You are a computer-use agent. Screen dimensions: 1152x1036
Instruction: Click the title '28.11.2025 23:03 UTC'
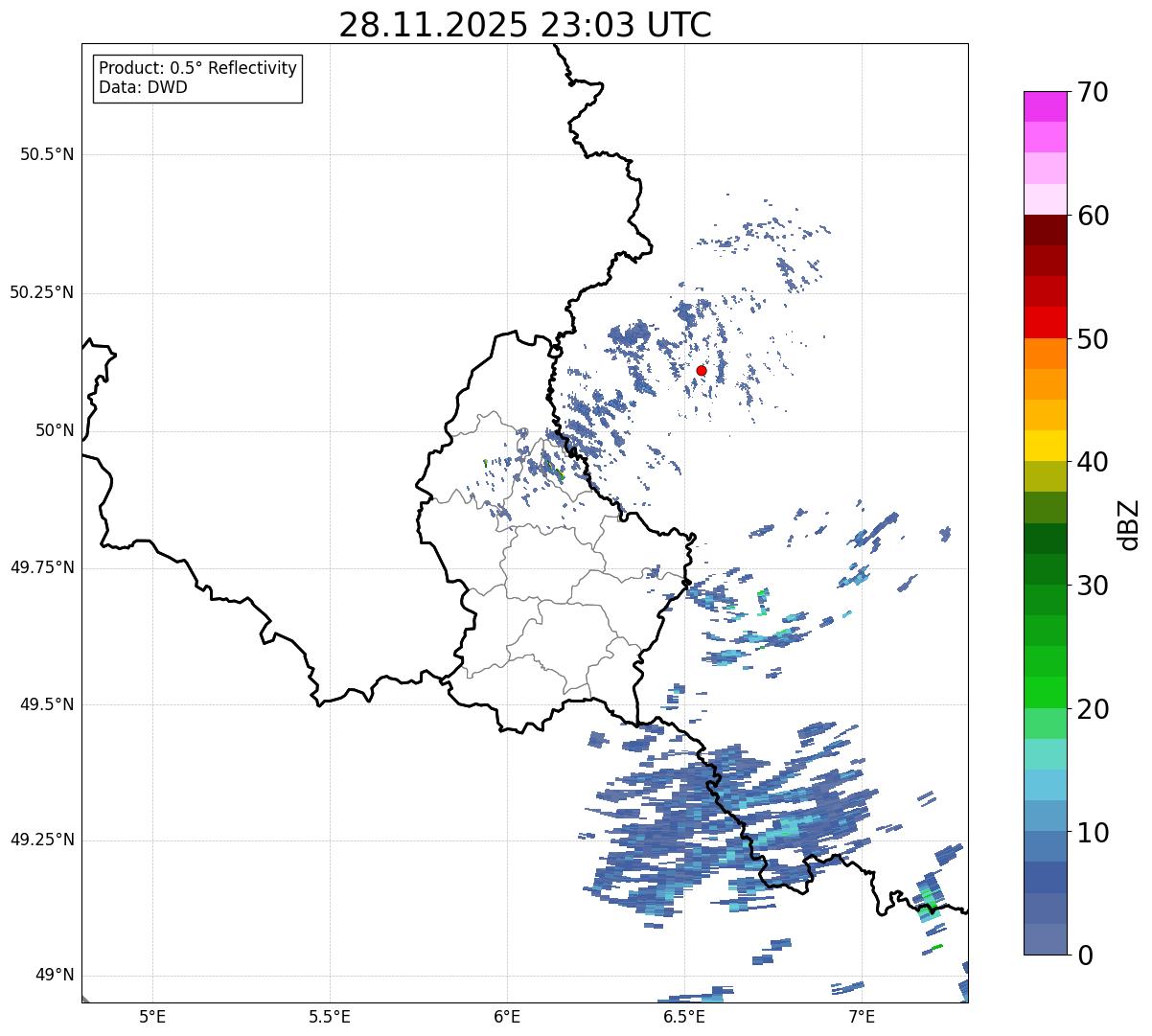click(525, 25)
